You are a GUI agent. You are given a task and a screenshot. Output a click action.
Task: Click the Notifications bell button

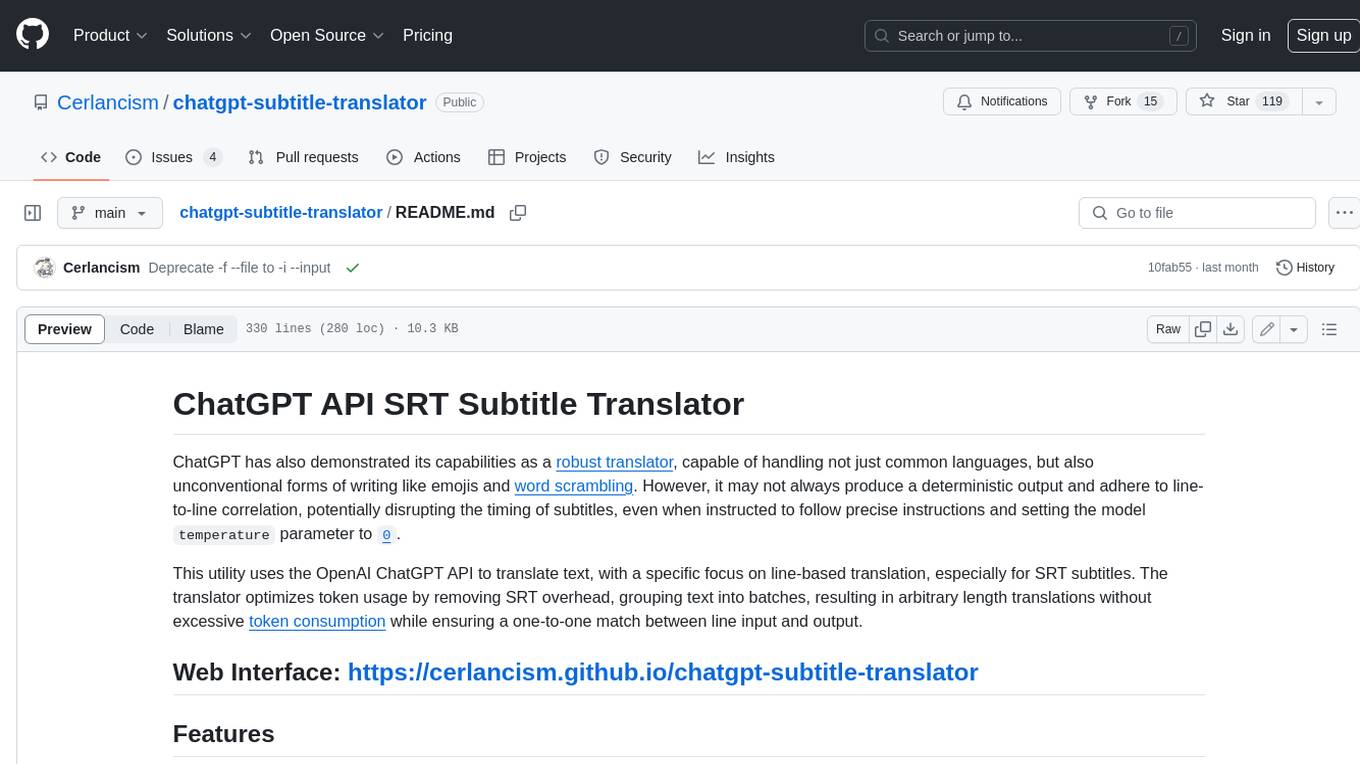click(x=1002, y=101)
